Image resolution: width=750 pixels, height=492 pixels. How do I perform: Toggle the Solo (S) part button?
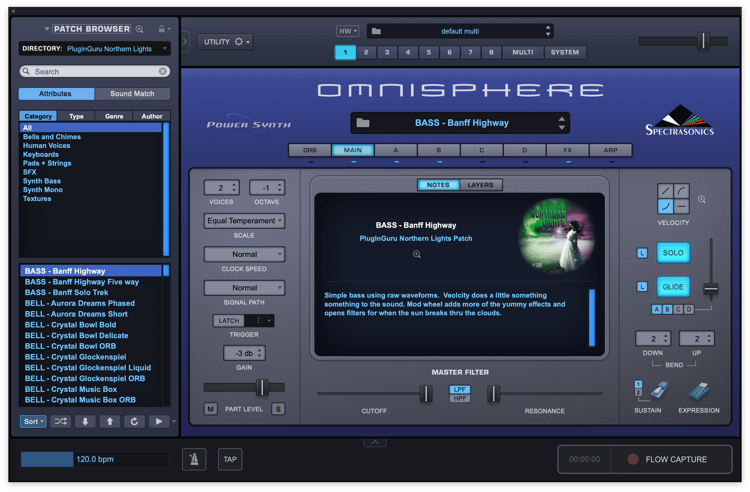[x=278, y=409]
